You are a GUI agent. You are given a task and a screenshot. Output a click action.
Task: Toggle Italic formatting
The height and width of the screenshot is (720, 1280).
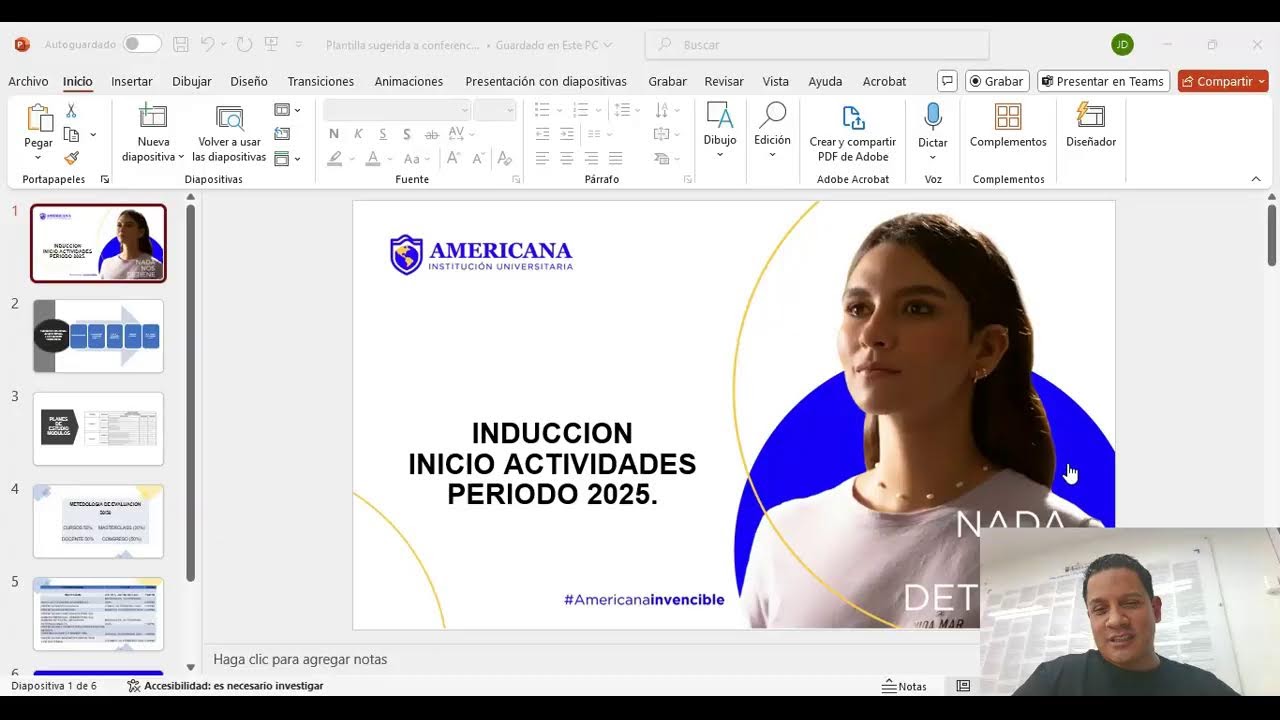click(358, 134)
